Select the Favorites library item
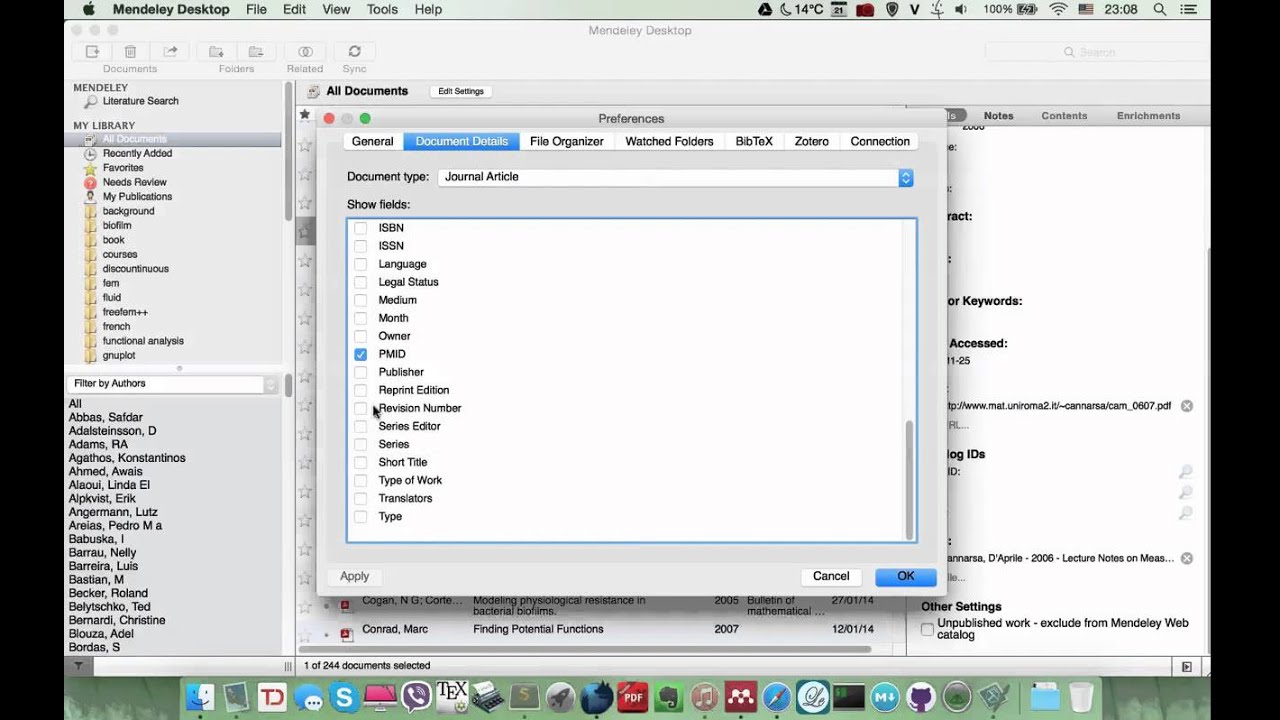 [x=123, y=168]
